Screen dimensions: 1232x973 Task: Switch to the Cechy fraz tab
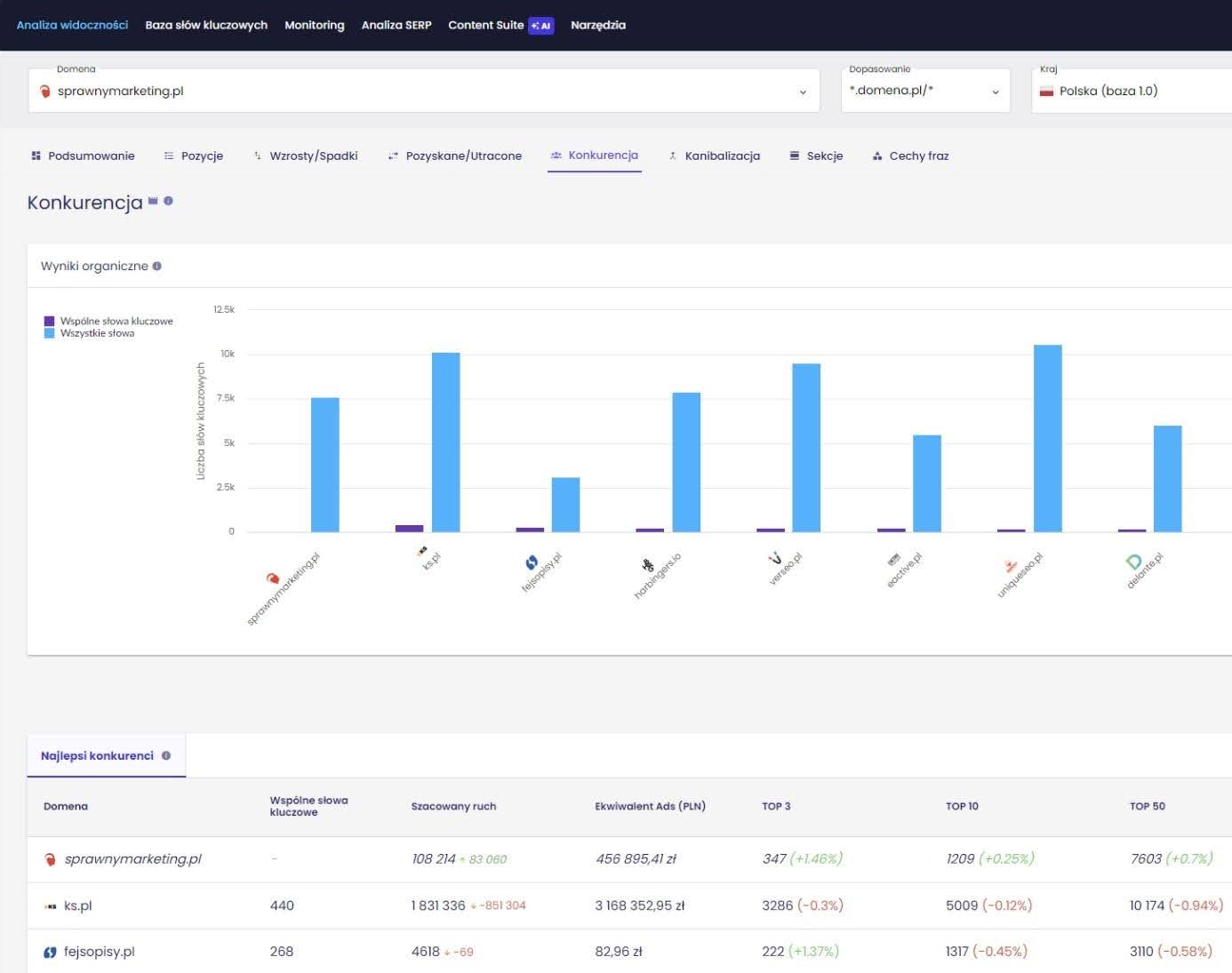click(910, 156)
